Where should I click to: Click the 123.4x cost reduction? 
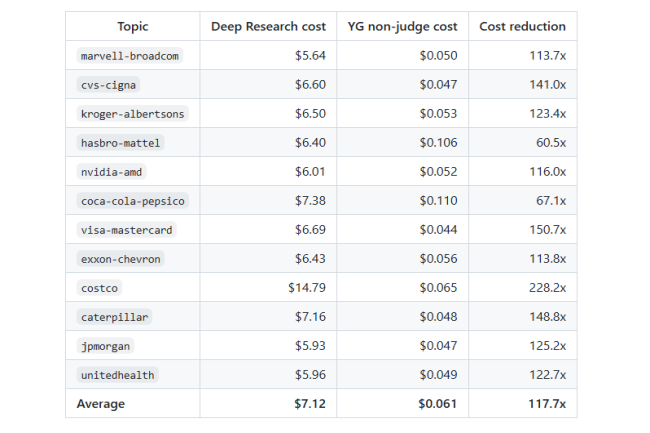(548, 114)
